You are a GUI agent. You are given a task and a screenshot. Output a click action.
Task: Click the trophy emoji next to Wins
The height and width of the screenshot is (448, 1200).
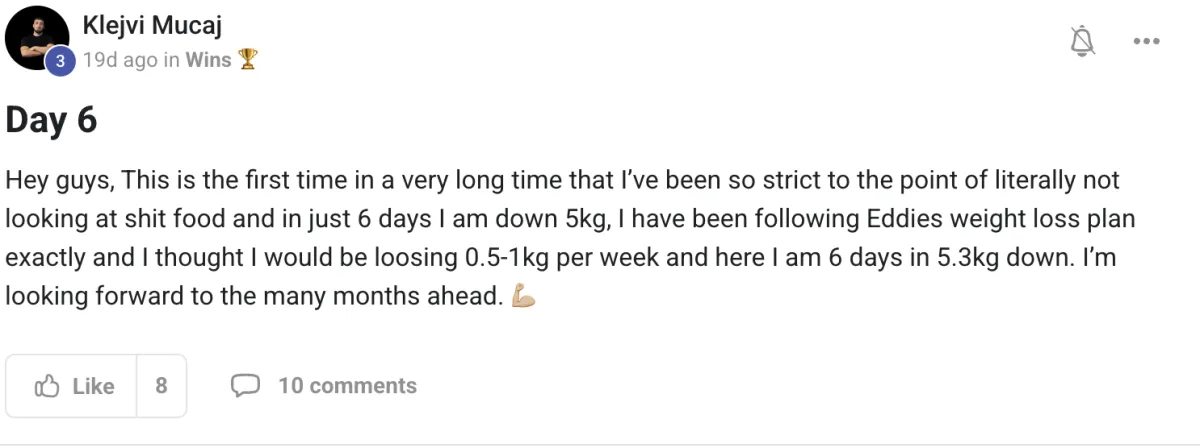(247, 60)
